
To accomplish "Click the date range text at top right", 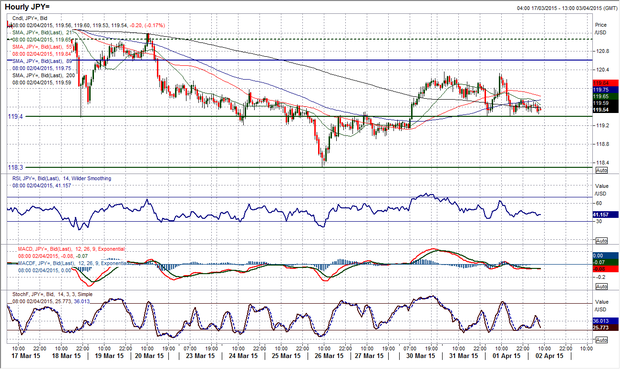I will pos(567,8).
